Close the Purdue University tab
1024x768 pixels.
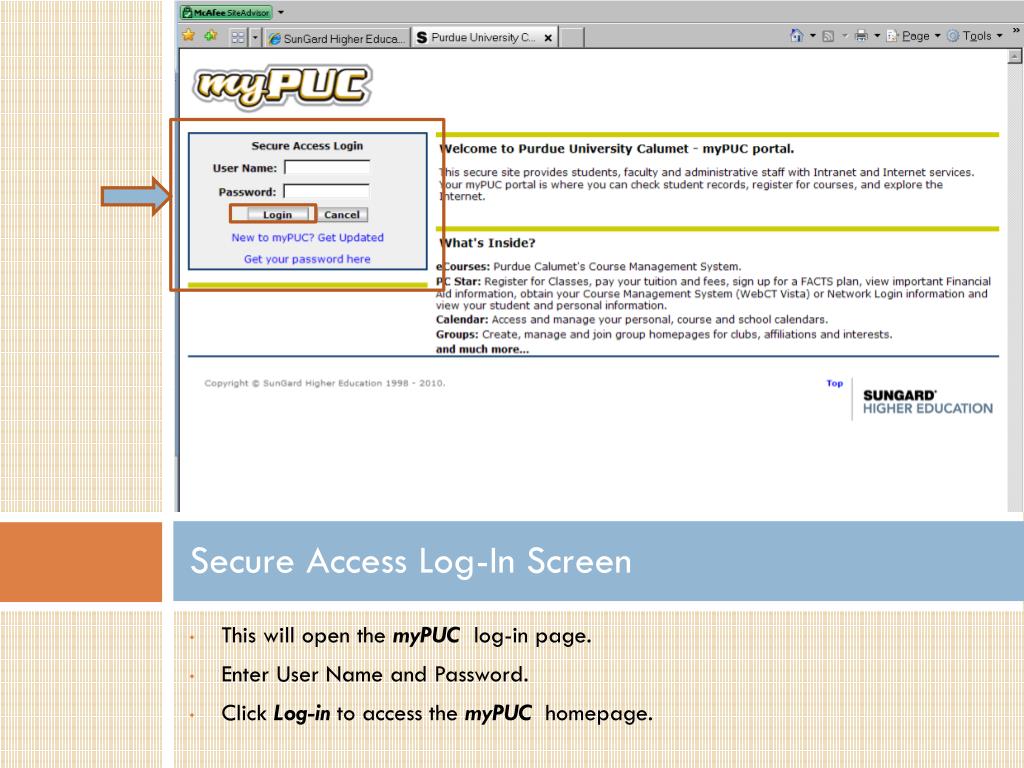click(x=548, y=38)
